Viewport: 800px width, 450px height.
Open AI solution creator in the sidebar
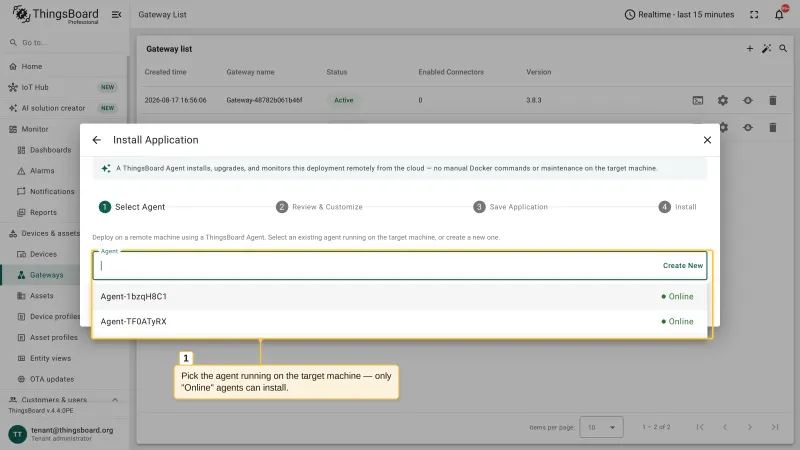click(x=63, y=108)
